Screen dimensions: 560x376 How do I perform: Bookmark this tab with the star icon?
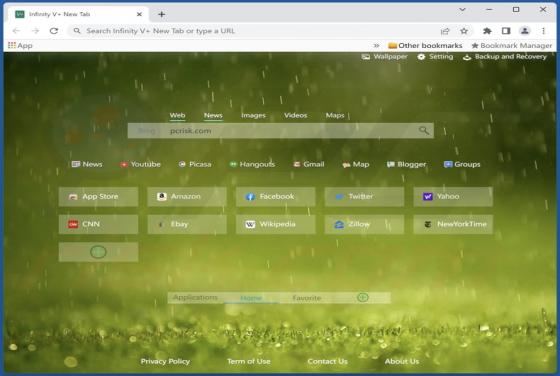[x=464, y=31]
